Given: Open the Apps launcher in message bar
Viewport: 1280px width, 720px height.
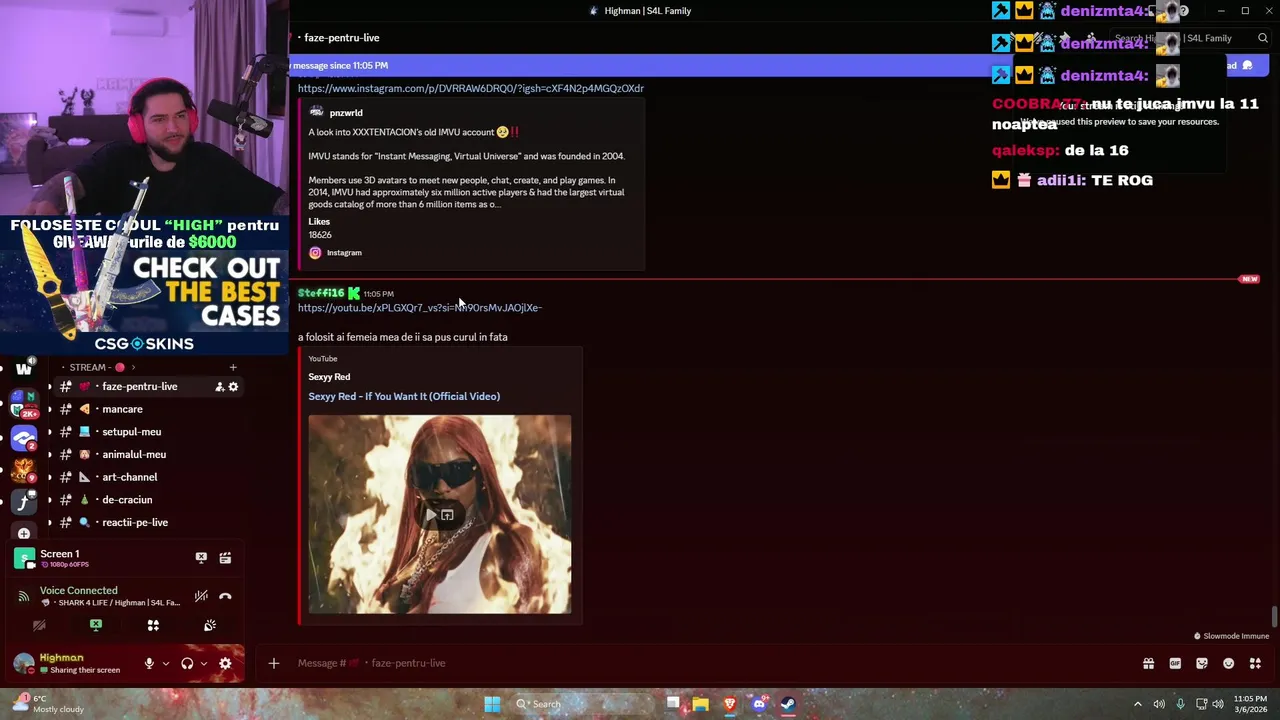Looking at the screenshot, I should click(x=1255, y=663).
